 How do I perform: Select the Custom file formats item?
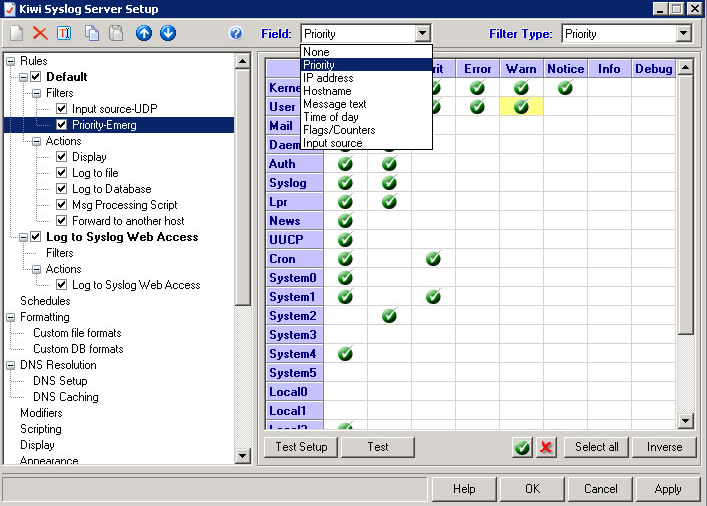pos(77,333)
